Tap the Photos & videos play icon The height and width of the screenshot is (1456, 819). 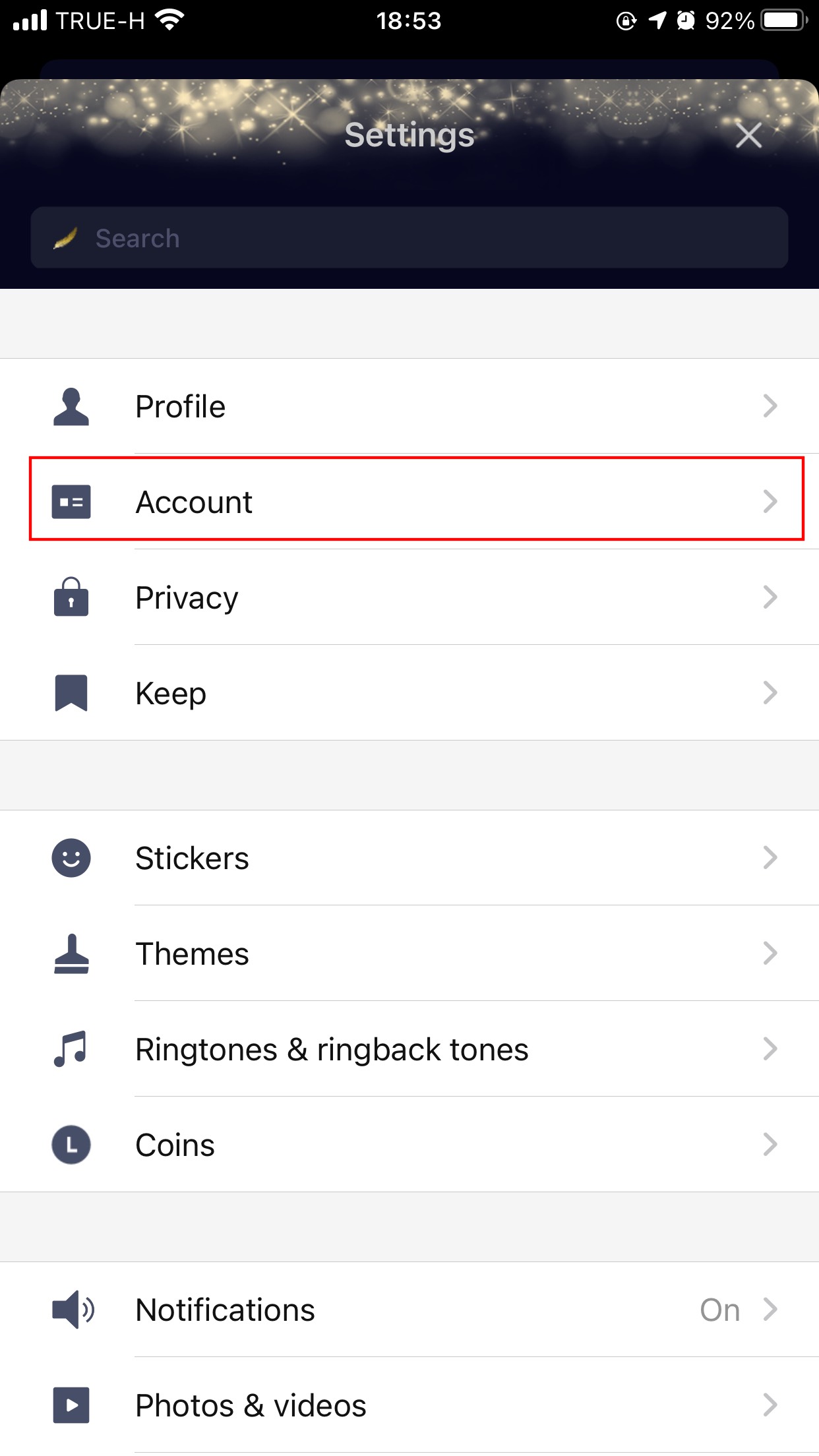[x=71, y=1405]
